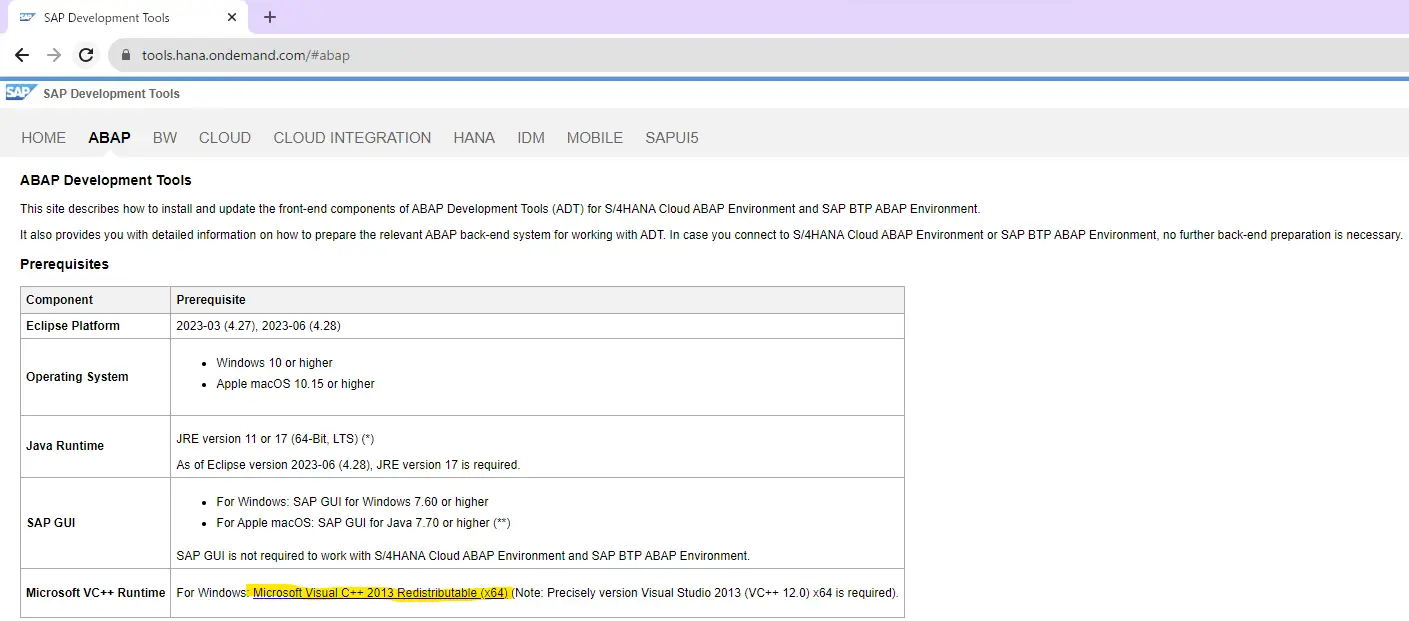Viewport: 1409px width, 621px height.
Task: Go to the SAPUI5 section
Action: coord(672,138)
